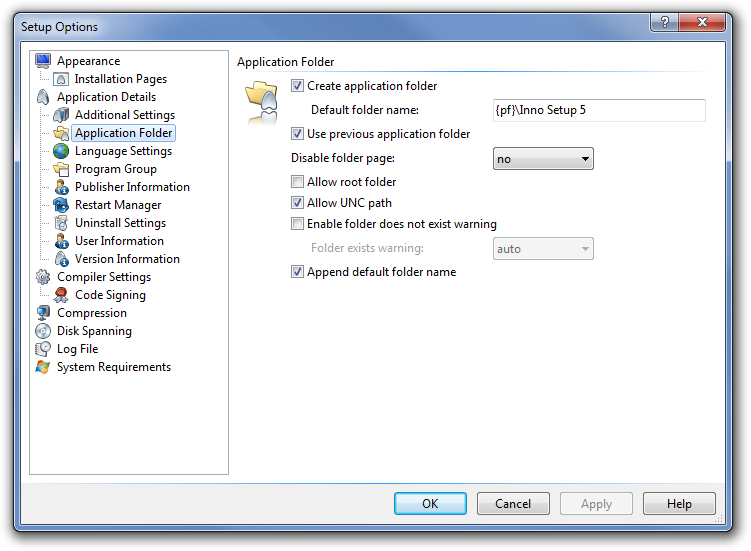Click the Help button

tap(679, 503)
